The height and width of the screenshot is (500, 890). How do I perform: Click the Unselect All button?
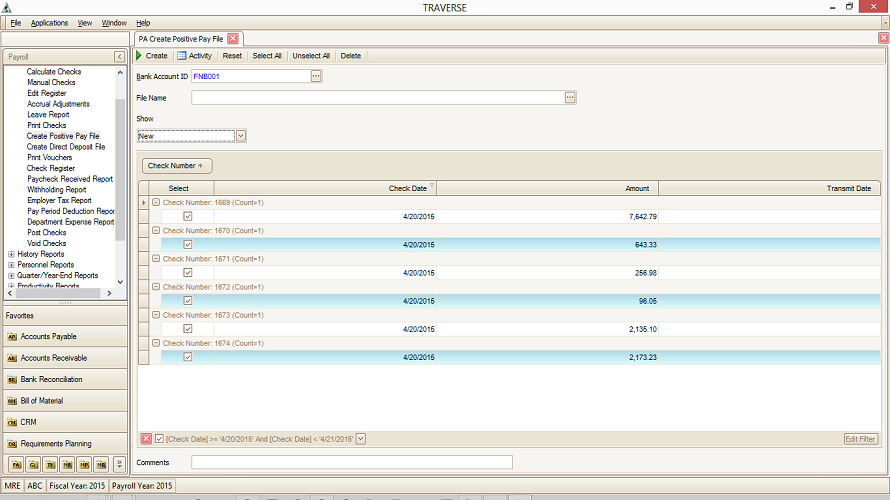click(311, 56)
